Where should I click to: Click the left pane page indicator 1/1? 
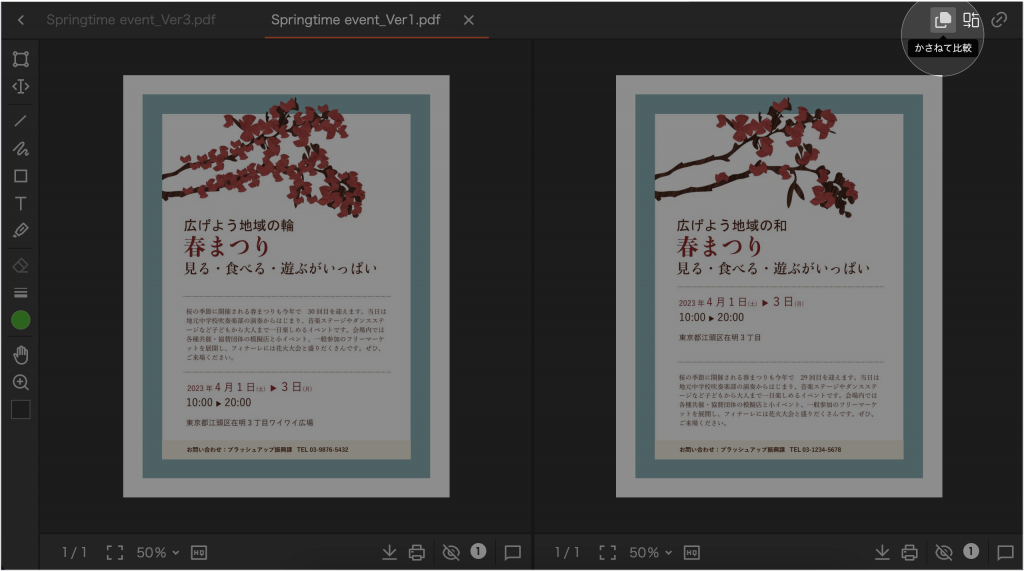coord(74,553)
